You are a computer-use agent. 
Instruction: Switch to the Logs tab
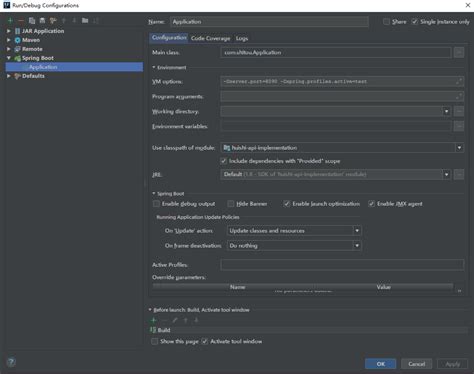click(x=242, y=38)
